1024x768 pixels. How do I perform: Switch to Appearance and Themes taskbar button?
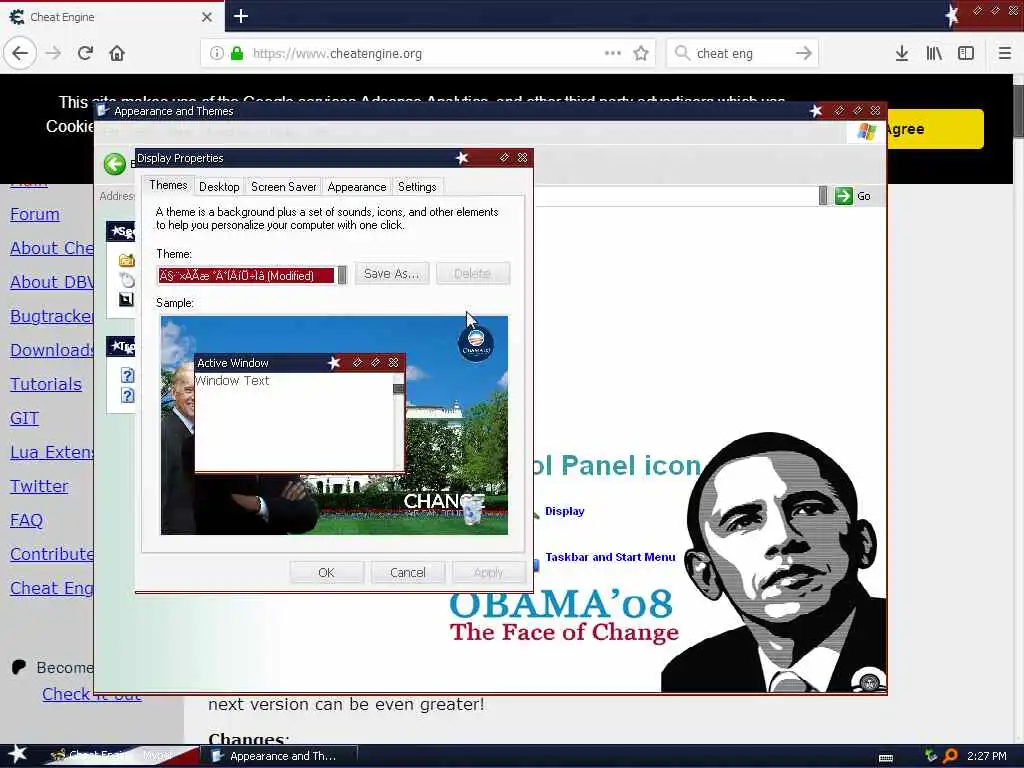[279, 756]
